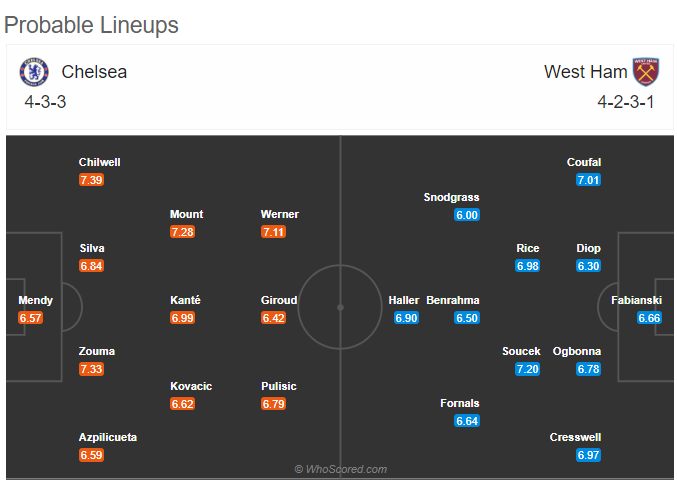The height and width of the screenshot is (480, 677).
Task: Open the West Ham team name link
Action: [x=585, y=72]
